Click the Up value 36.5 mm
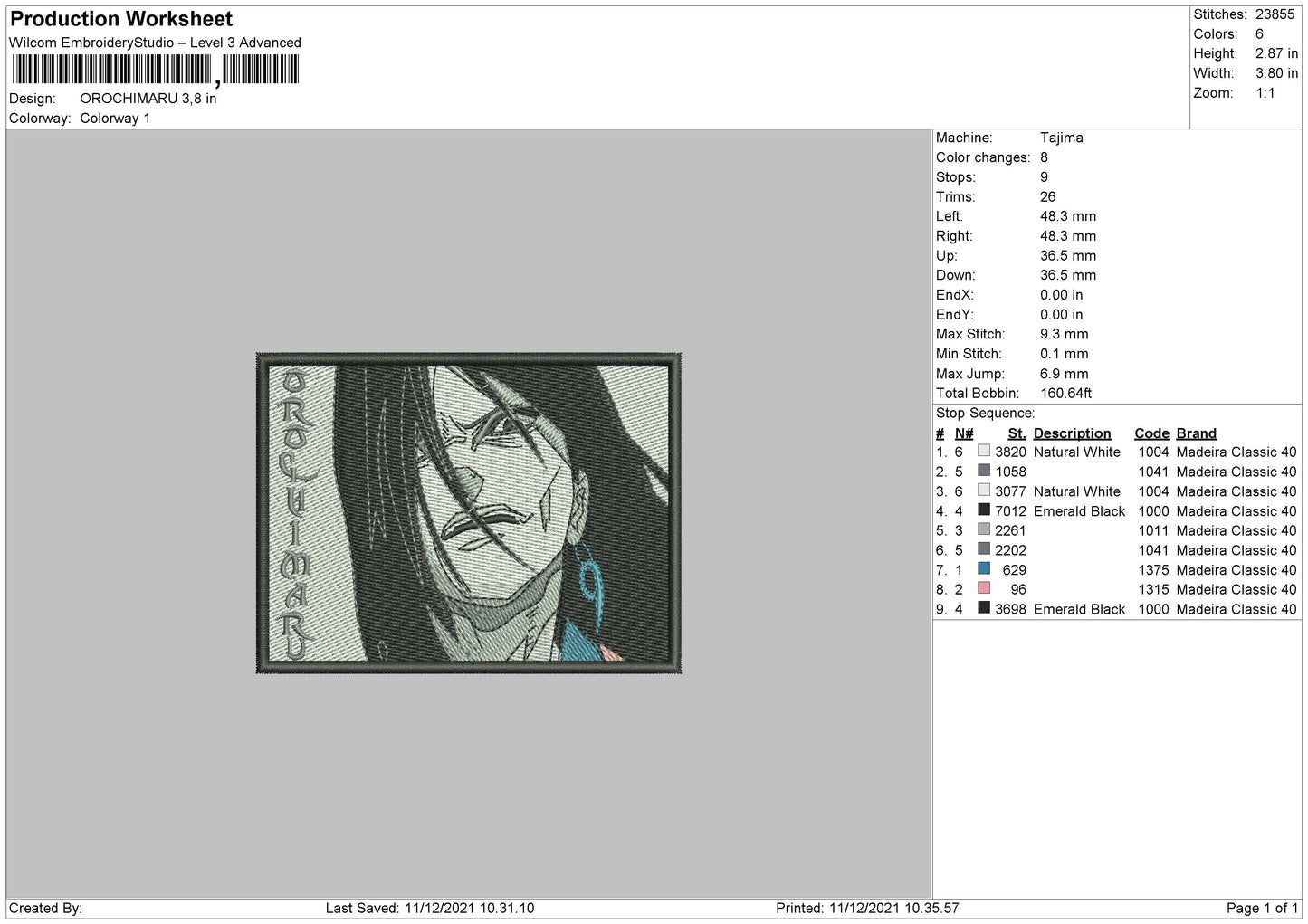 (x=1067, y=256)
